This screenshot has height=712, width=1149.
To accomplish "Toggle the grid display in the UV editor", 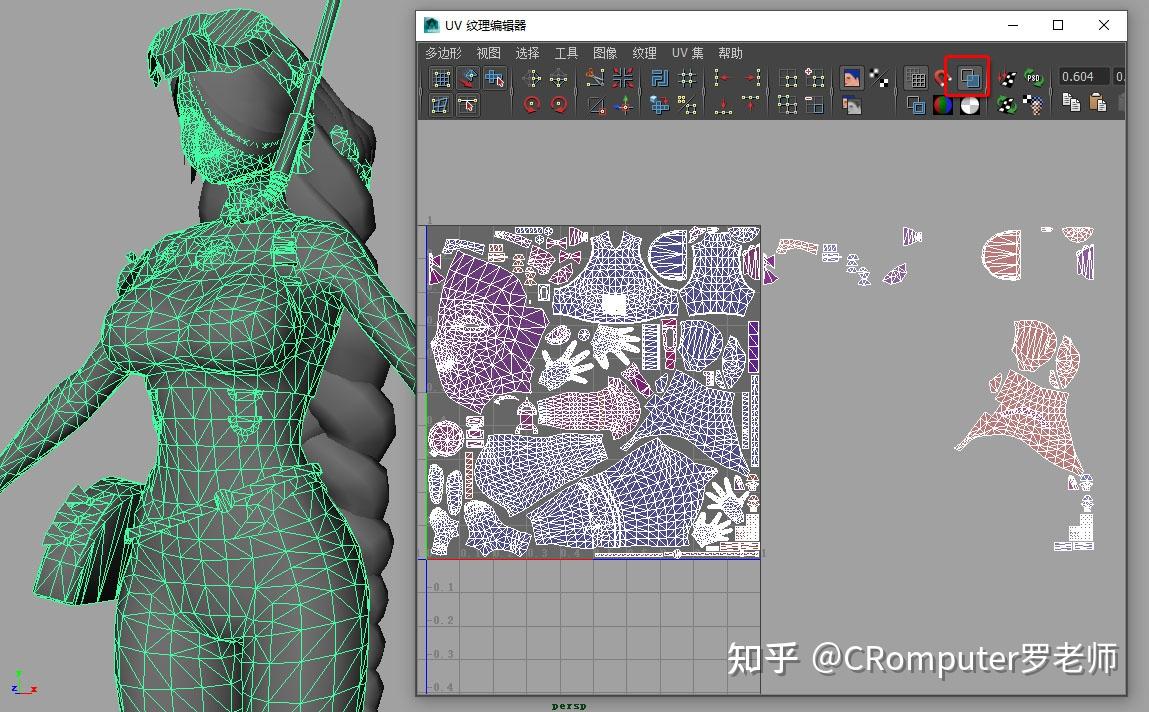I will pos(917,77).
